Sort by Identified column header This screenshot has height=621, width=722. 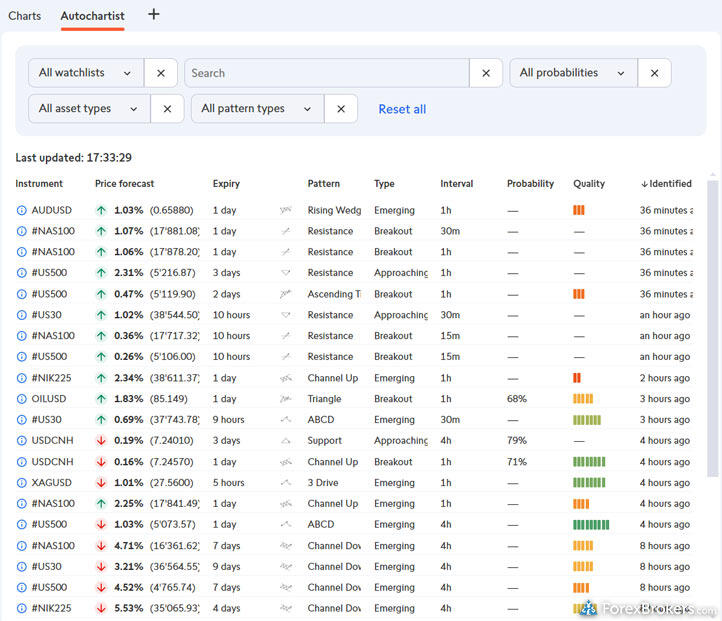[666, 184]
